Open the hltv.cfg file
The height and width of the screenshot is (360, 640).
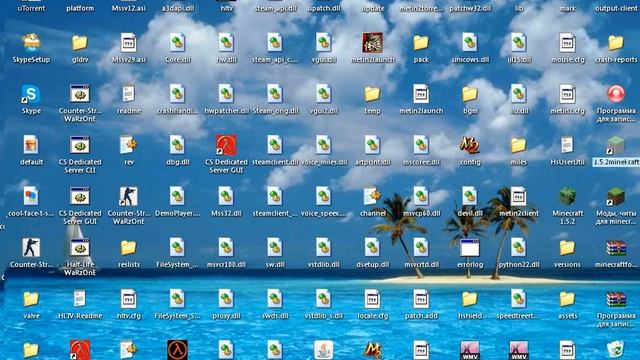[x=129, y=299]
